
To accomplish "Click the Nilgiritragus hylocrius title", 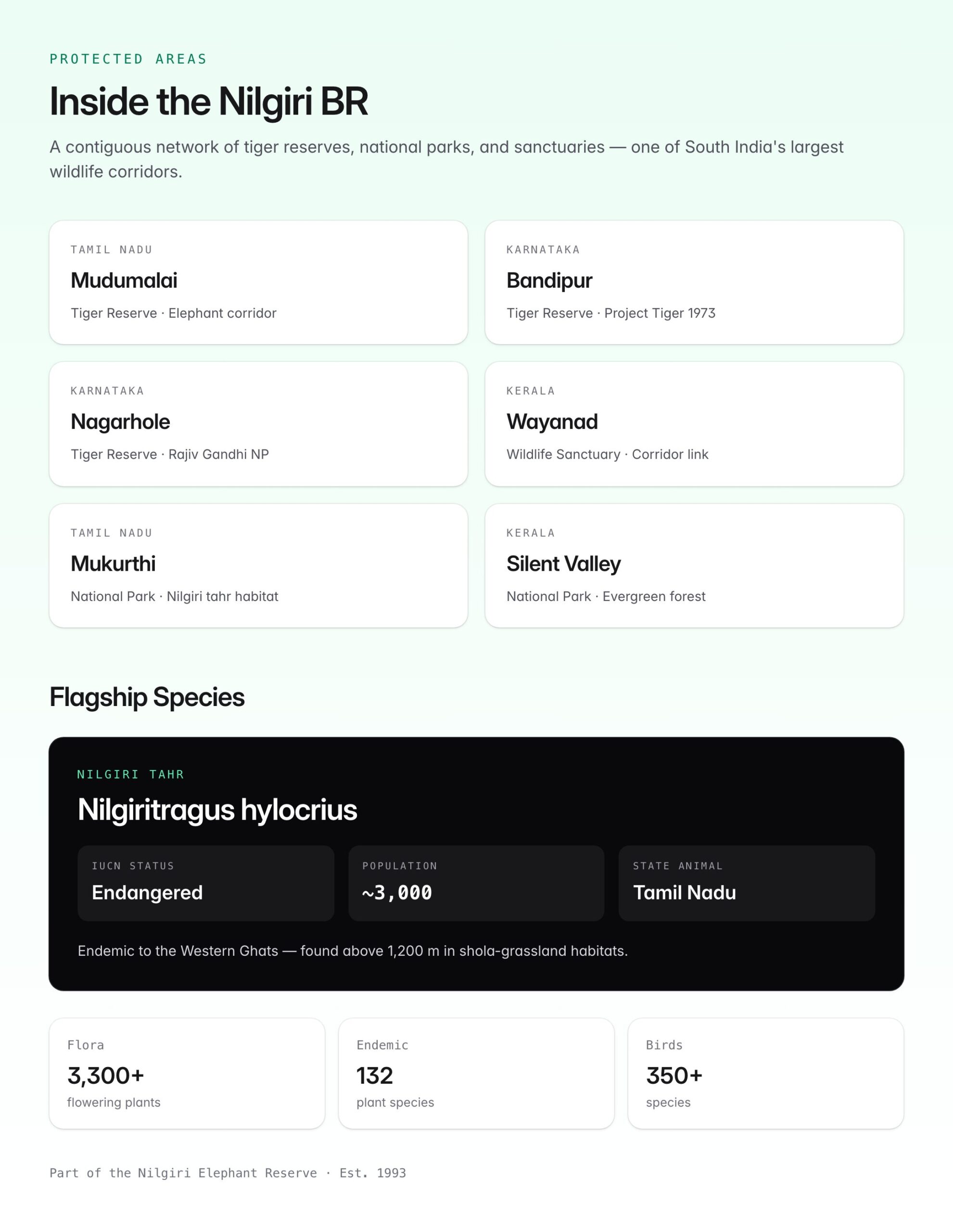I will (x=217, y=810).
